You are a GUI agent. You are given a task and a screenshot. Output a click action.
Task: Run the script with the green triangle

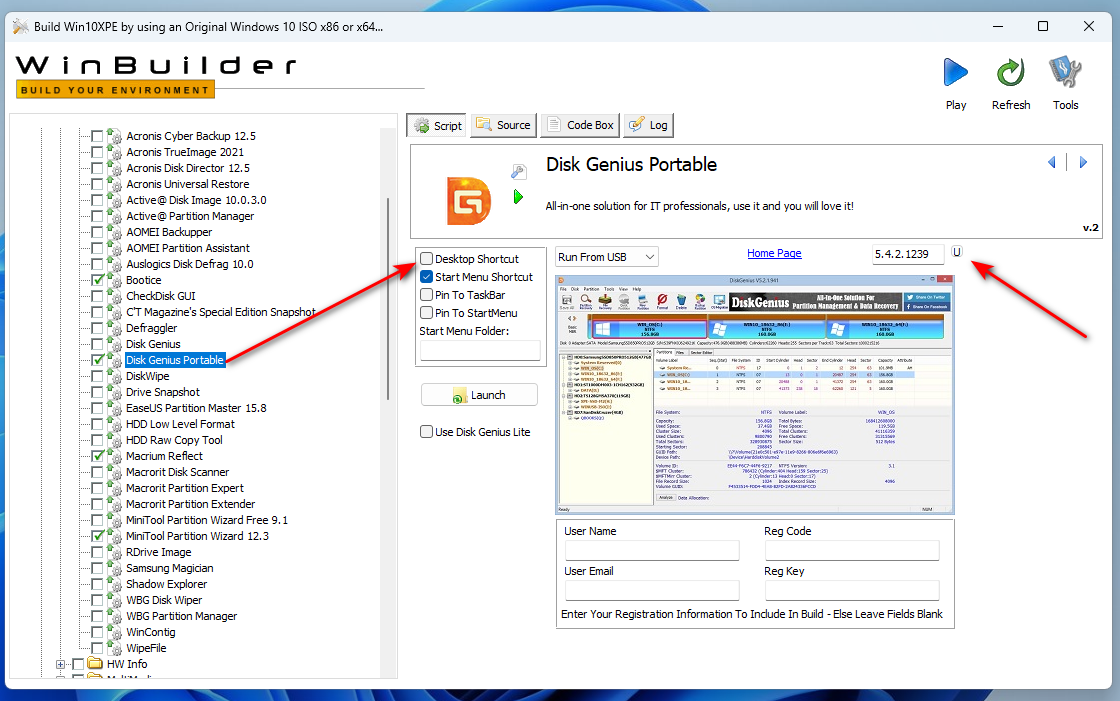pos(519,197)
